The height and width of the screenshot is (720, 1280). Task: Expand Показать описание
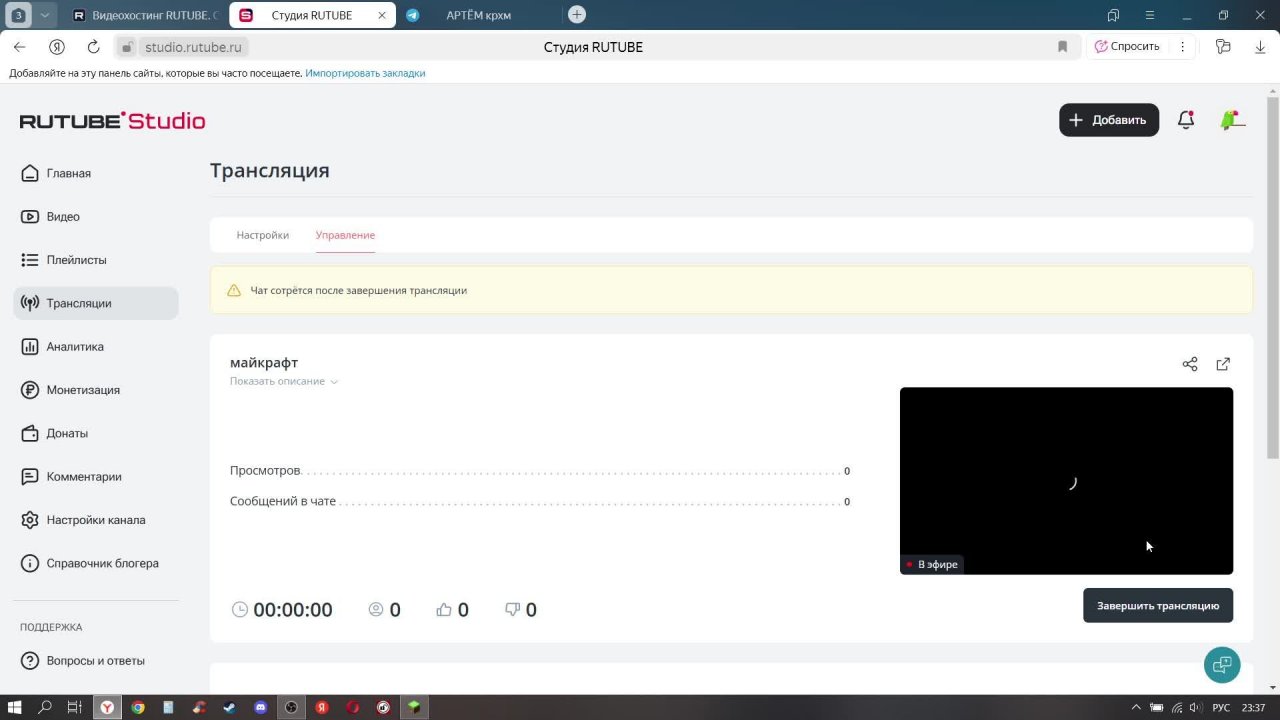(284, 381)
